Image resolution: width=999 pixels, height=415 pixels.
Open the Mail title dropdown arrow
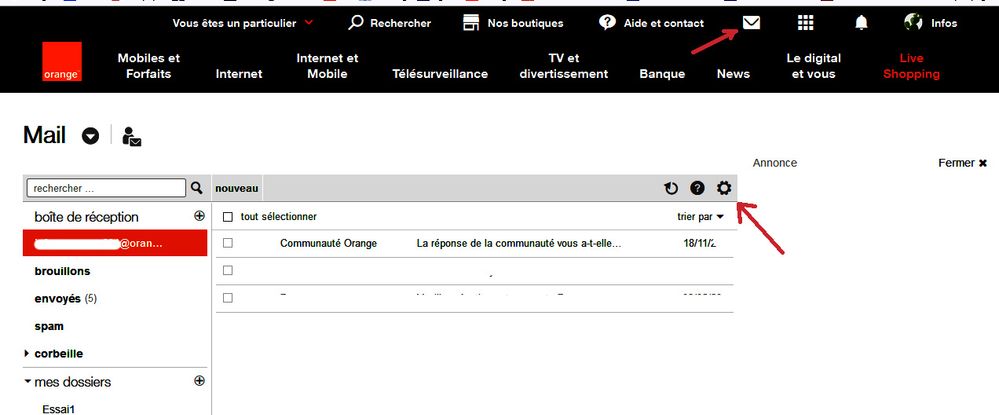click(x=90, y=136)
